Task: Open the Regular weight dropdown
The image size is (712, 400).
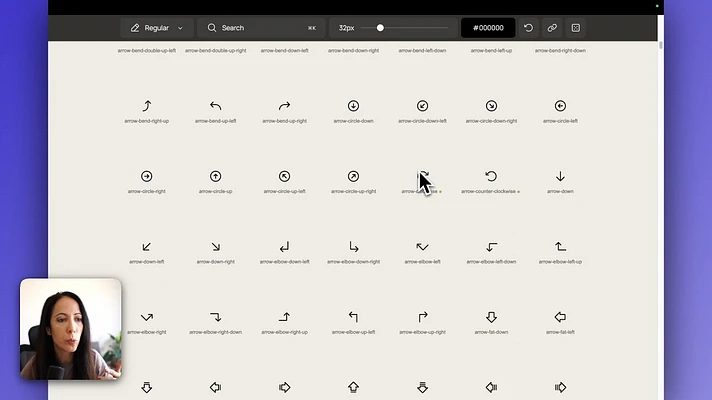Action: [157, 28]
